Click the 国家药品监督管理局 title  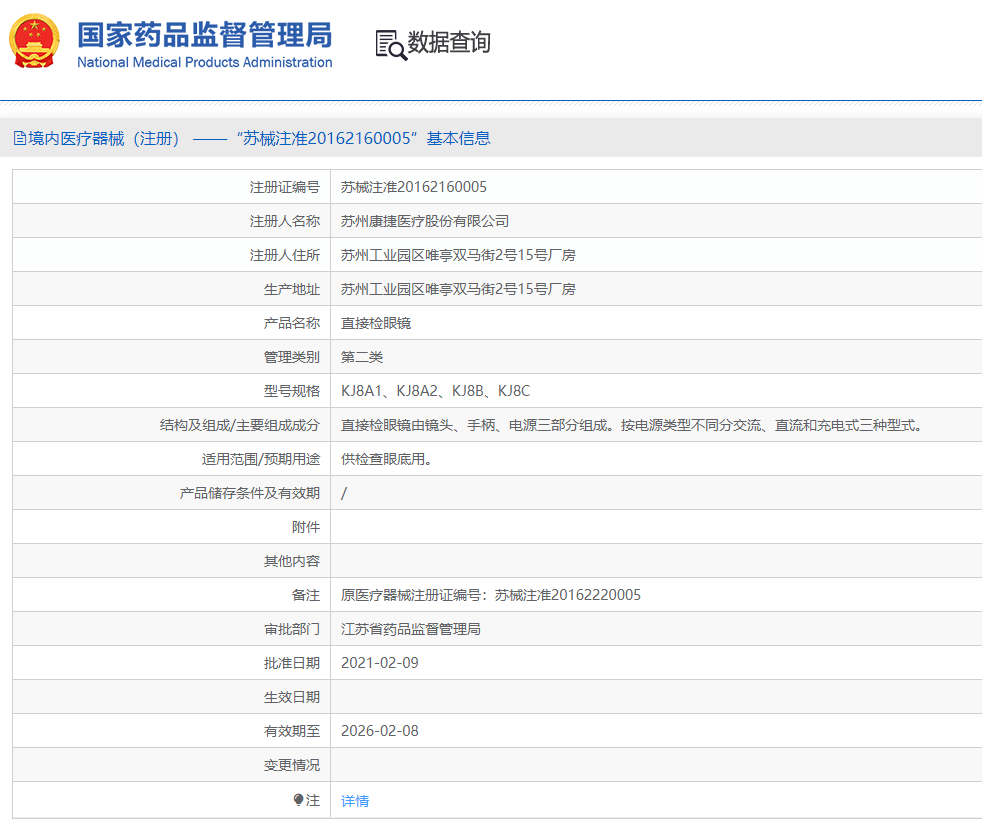click(x=205, y=35)
